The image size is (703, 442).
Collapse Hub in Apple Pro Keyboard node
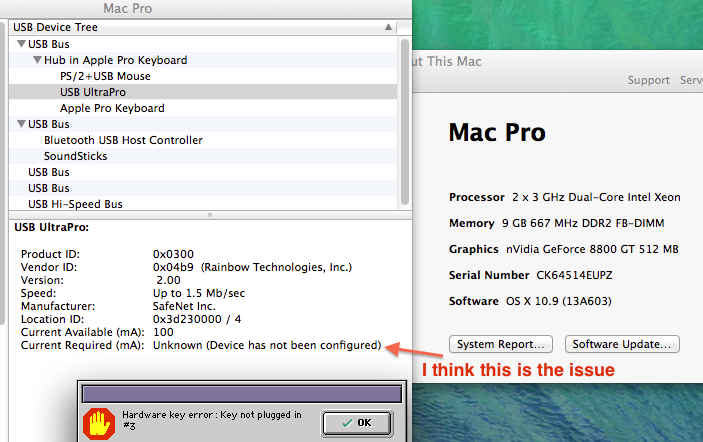[37, 60]
